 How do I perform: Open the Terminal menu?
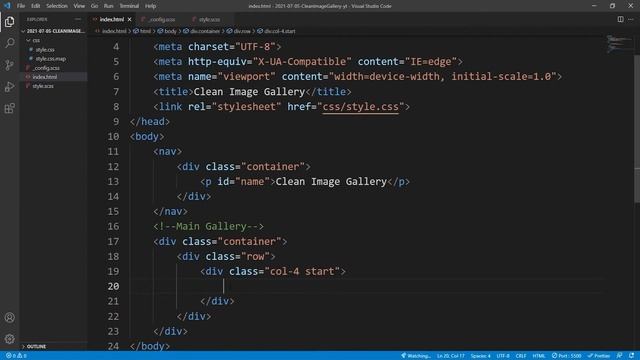click(x=129, y=6)
